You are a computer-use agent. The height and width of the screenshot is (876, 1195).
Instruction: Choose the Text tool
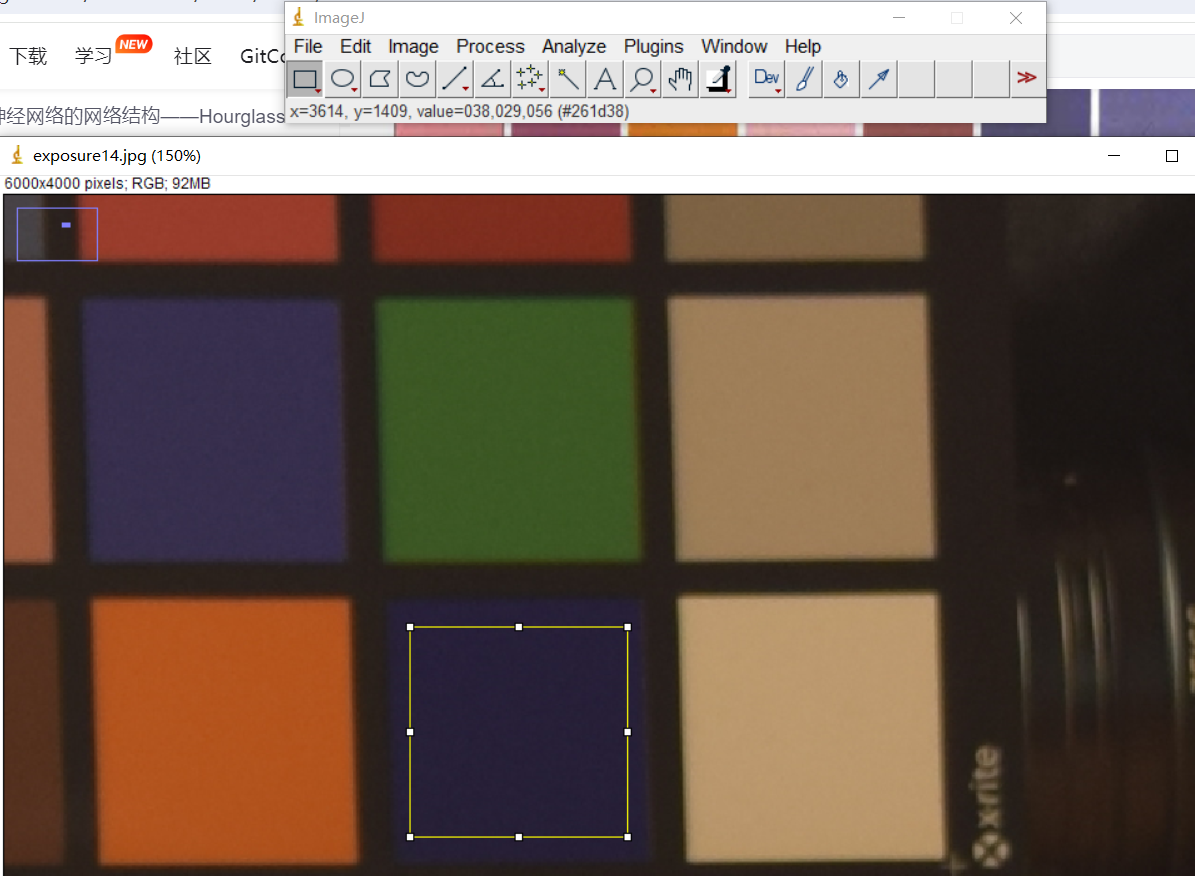point(604,79)
